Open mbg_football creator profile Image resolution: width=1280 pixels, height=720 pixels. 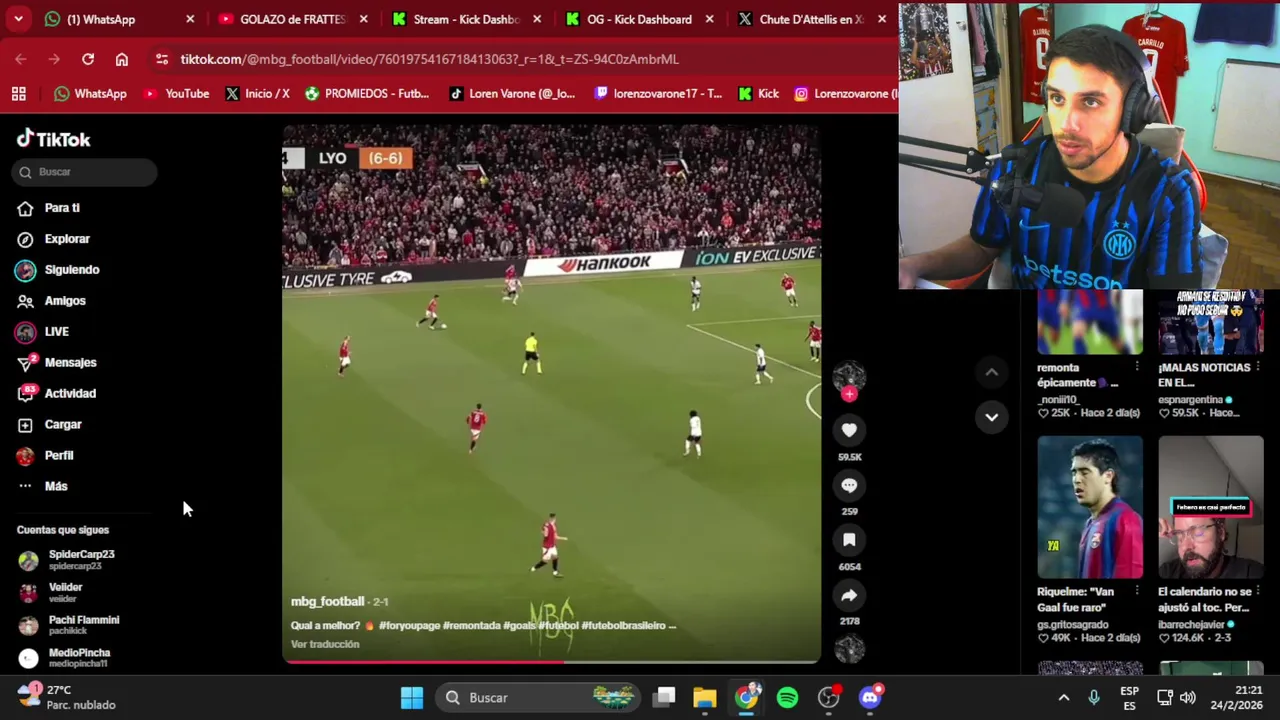(x=327, y=602)
